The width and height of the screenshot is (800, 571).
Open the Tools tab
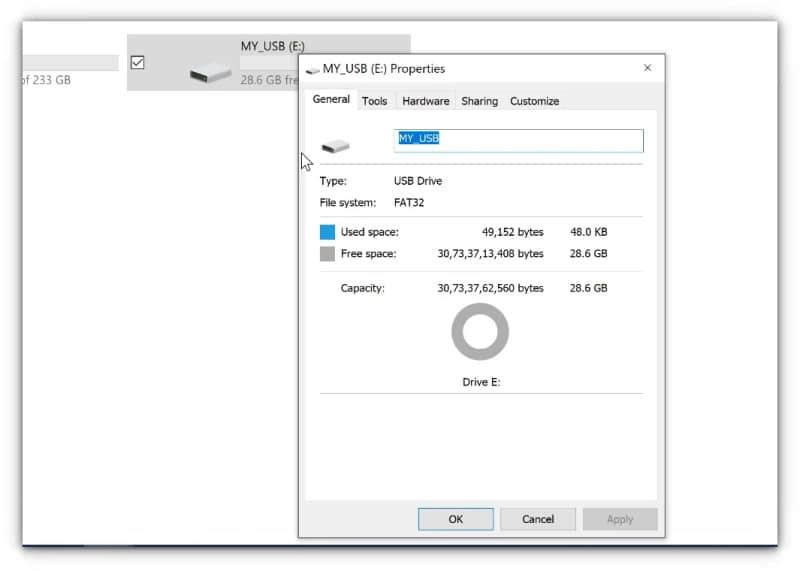[x=375, y=101]
